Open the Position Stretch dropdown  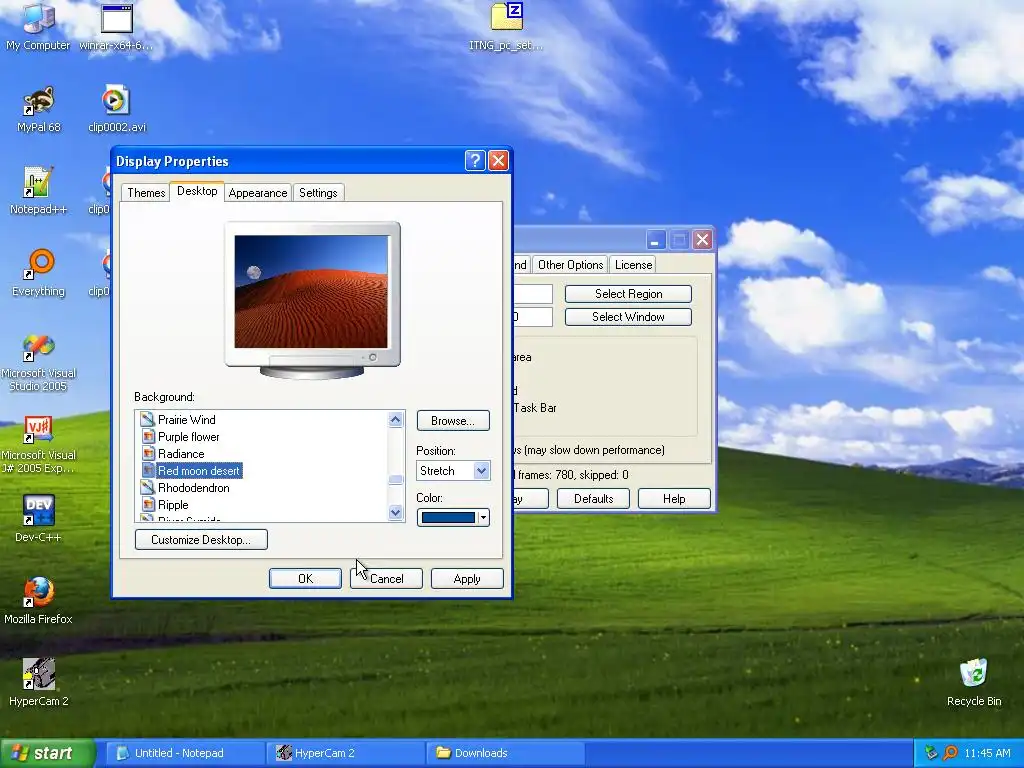point(481,470)
